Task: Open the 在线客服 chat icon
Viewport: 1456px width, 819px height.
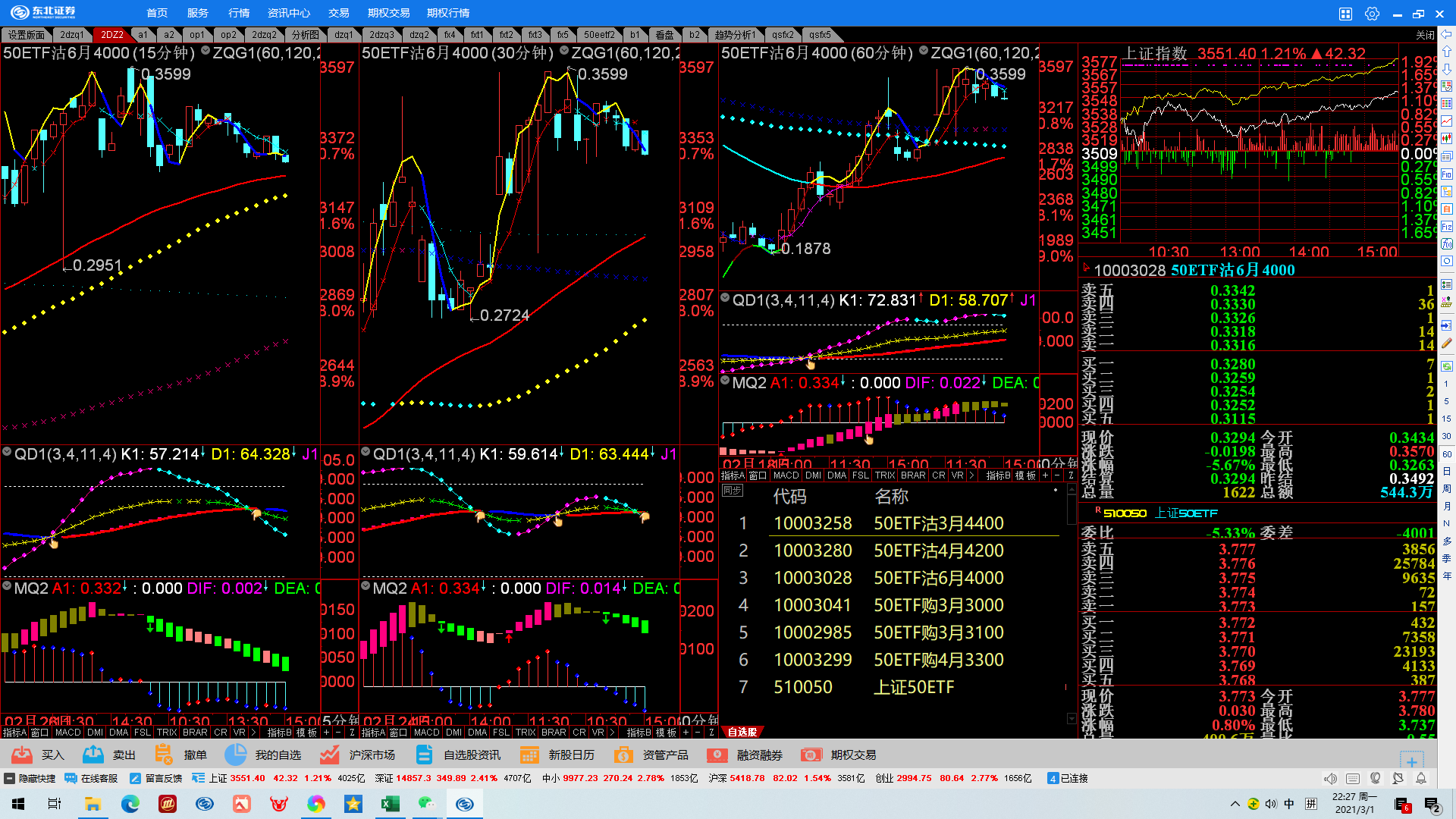Action: click(71, 778)
